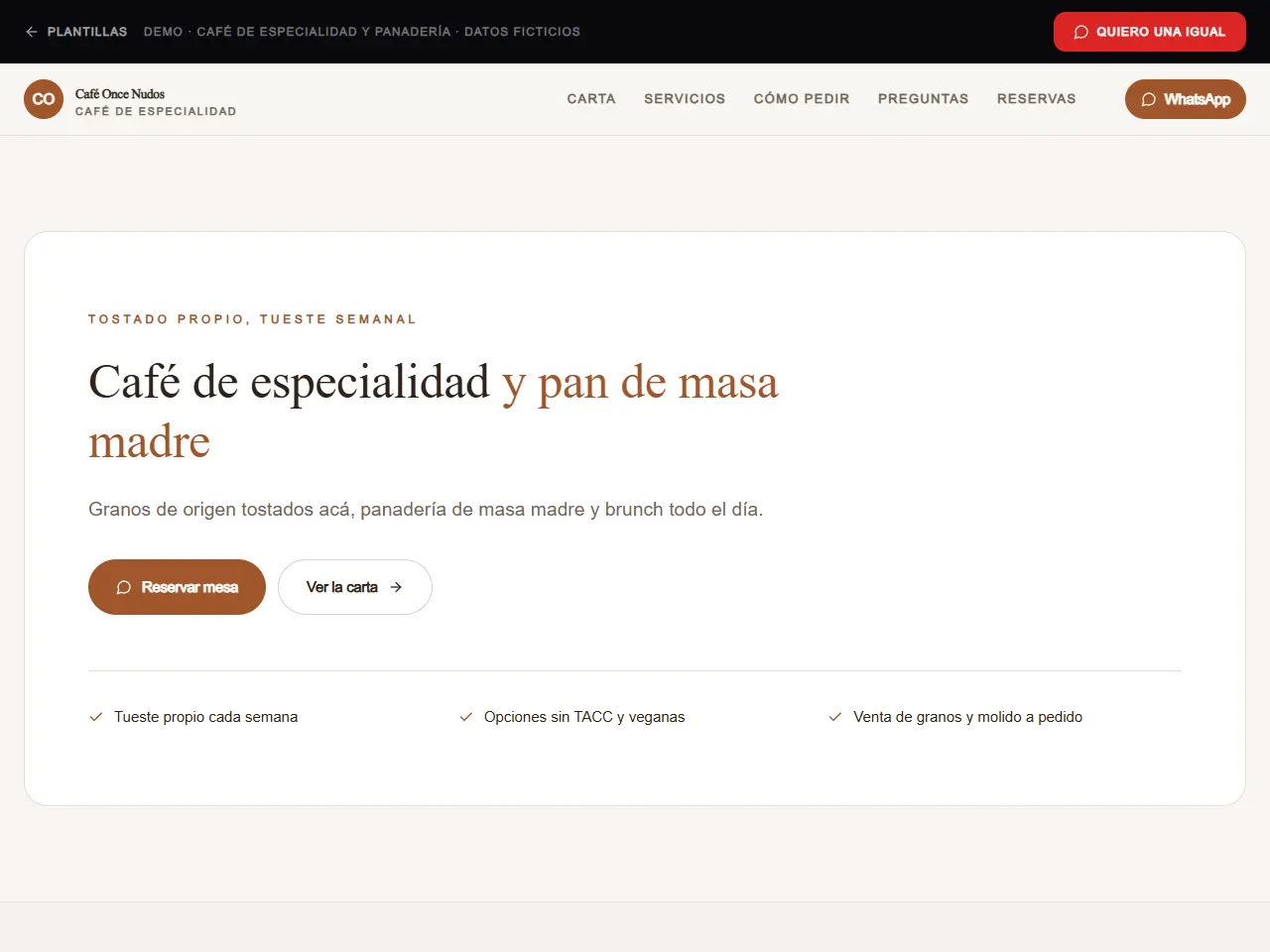Image resolution: width=1270 pixels, height=952 pixels.
Task: Click the Demo · Café de especialidad banner text
Action: 362,32
